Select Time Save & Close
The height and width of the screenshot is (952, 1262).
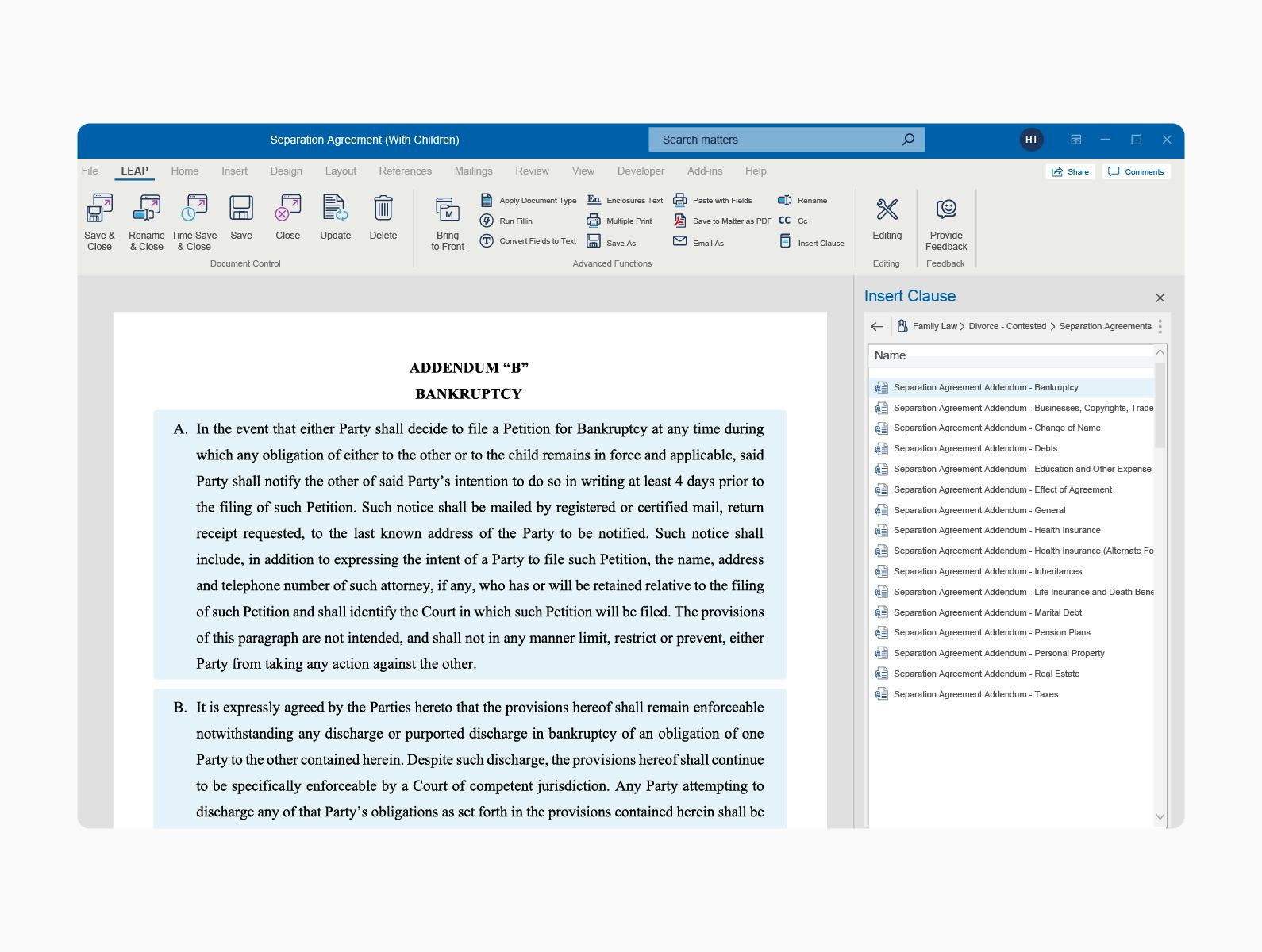point(194,223)
